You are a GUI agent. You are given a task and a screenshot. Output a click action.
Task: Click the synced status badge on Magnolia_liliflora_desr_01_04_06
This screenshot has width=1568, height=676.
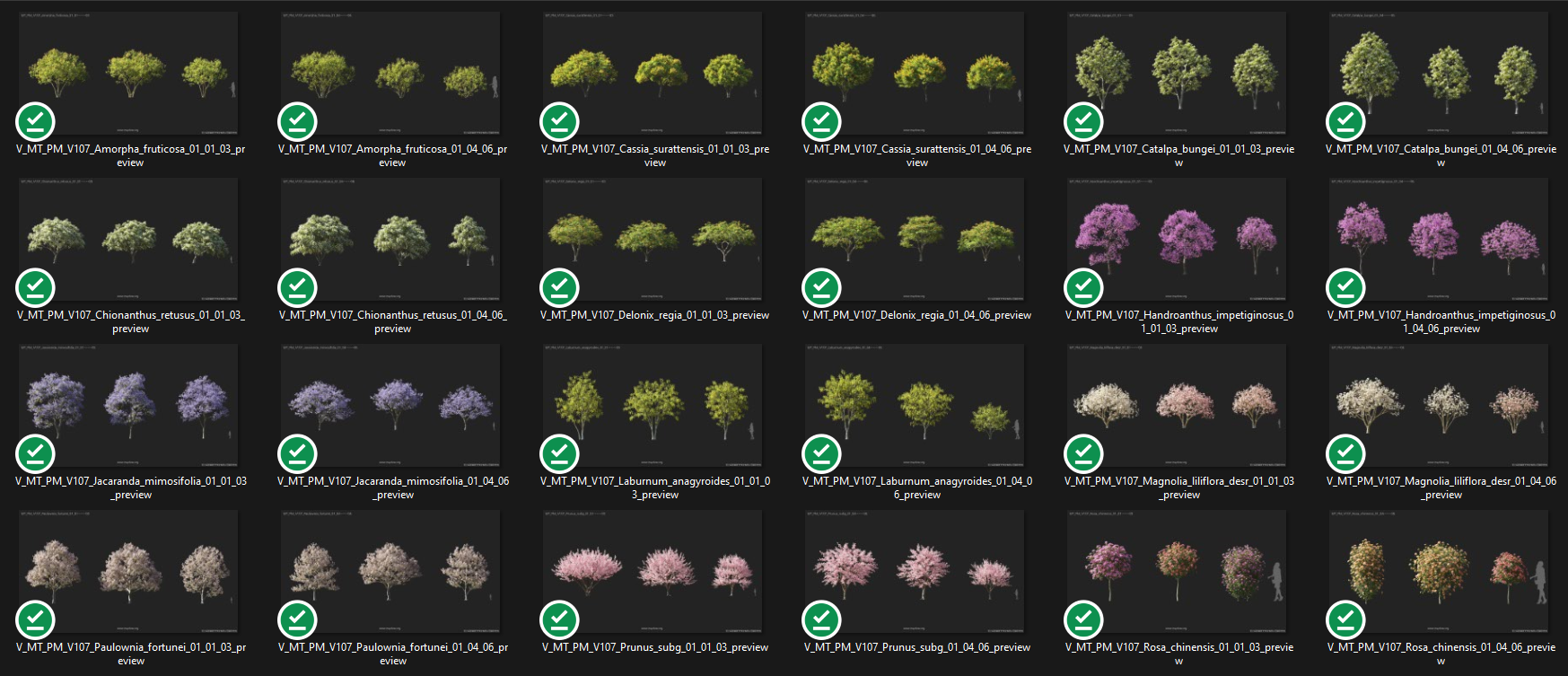tap(1345, 454)
